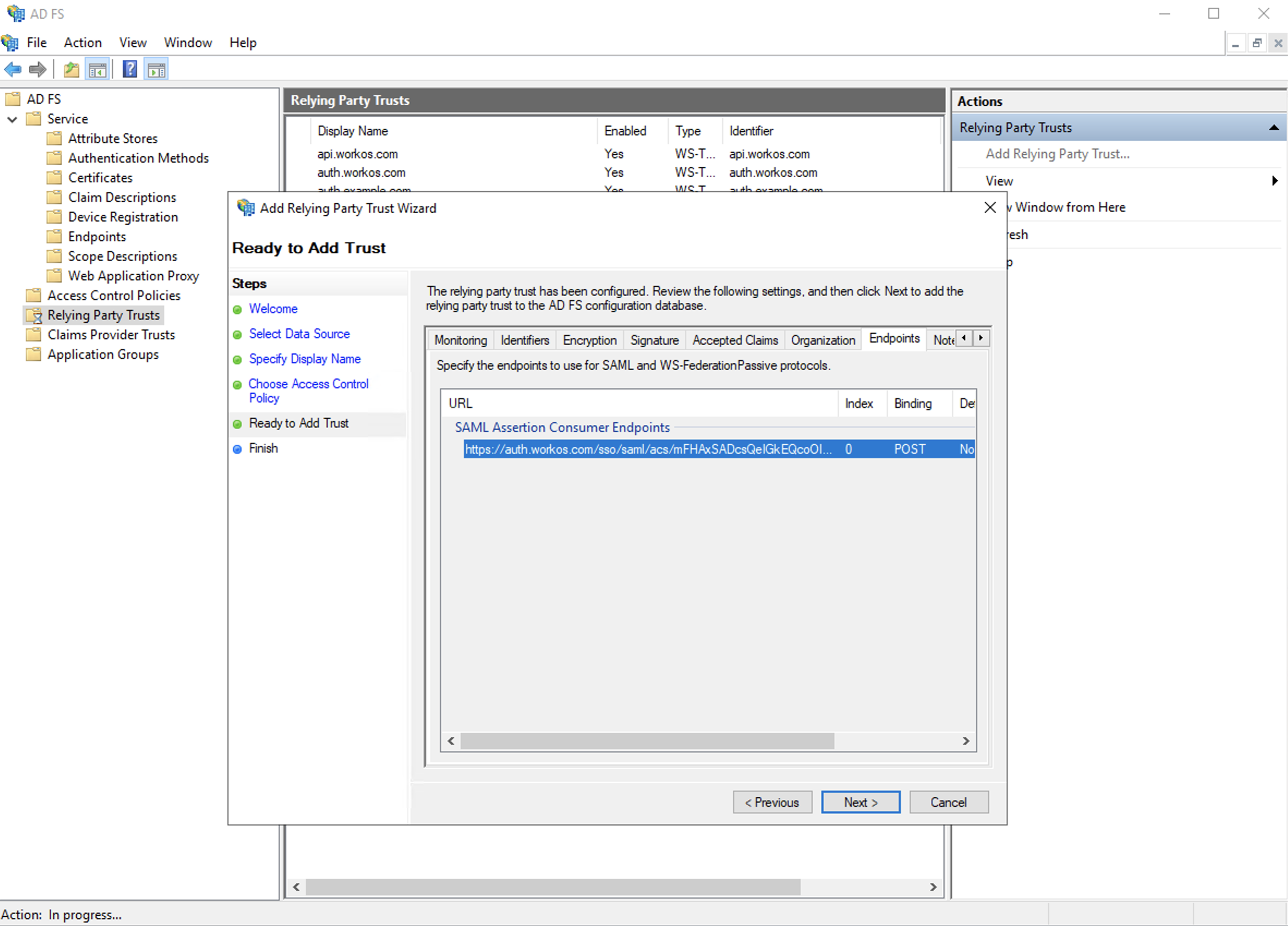1288x926 pixels.
Task: Click main pane horizontal scrollbar thumb
Action: click(x=553, y=887)
